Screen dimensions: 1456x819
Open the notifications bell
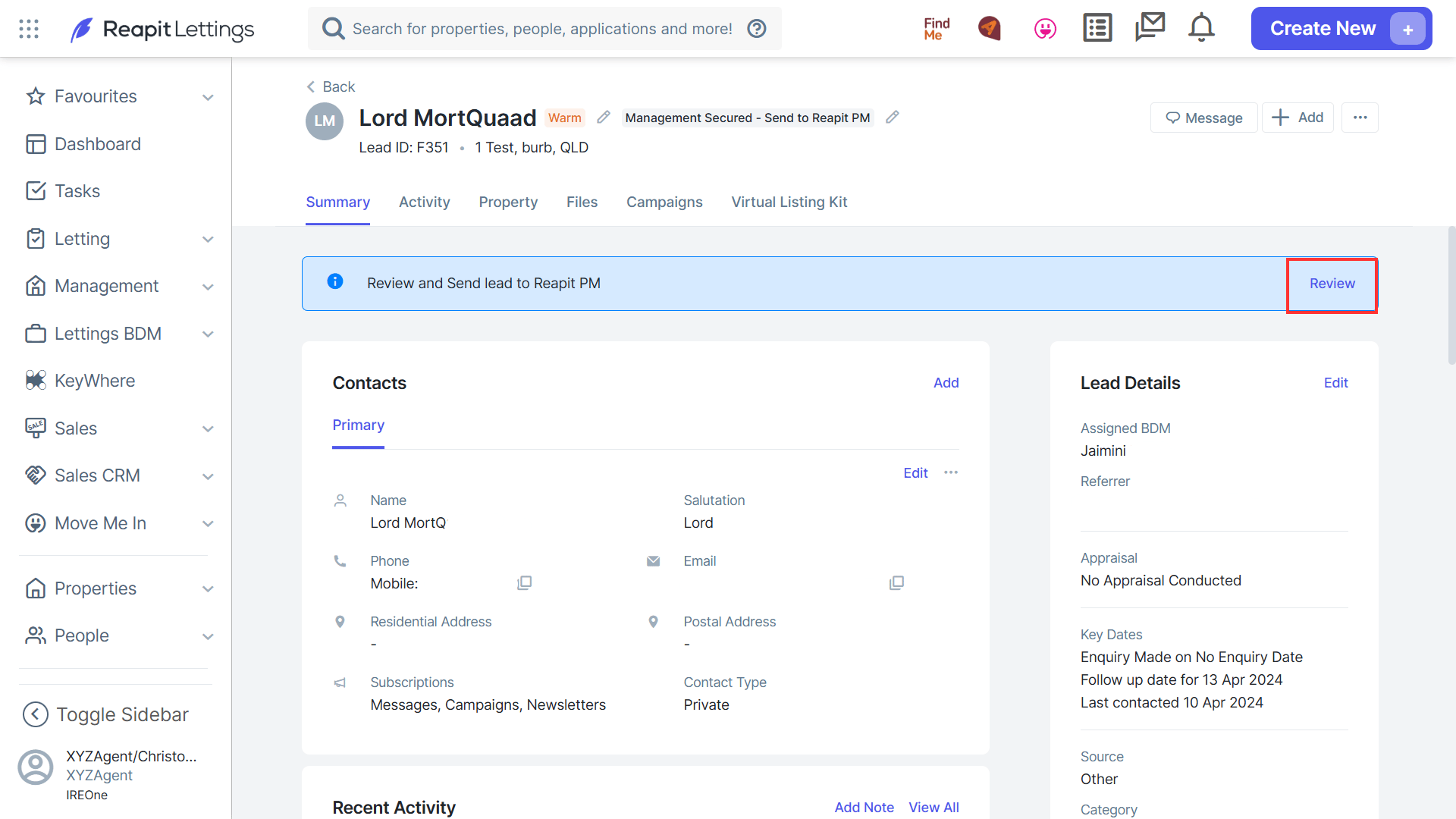[1201, 28]
